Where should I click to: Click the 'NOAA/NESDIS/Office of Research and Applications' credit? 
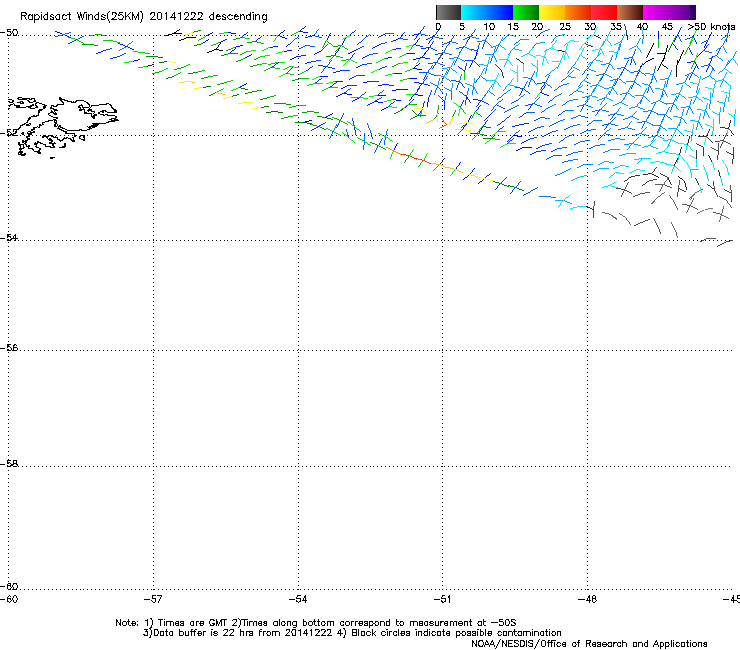click(589, 644)
